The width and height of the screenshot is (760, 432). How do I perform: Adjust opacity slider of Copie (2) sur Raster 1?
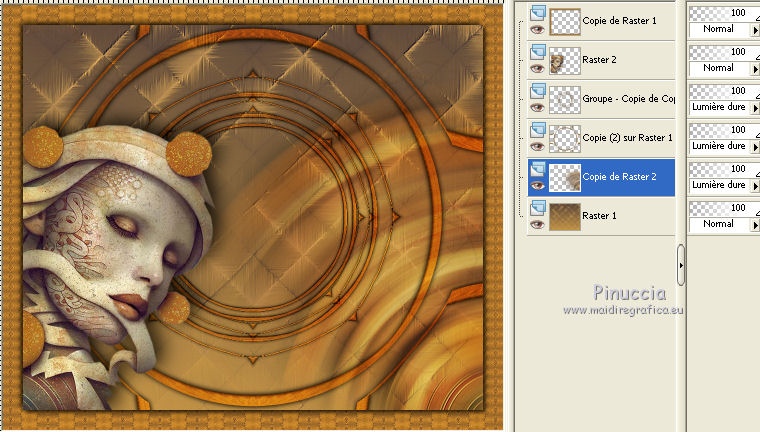724,130
